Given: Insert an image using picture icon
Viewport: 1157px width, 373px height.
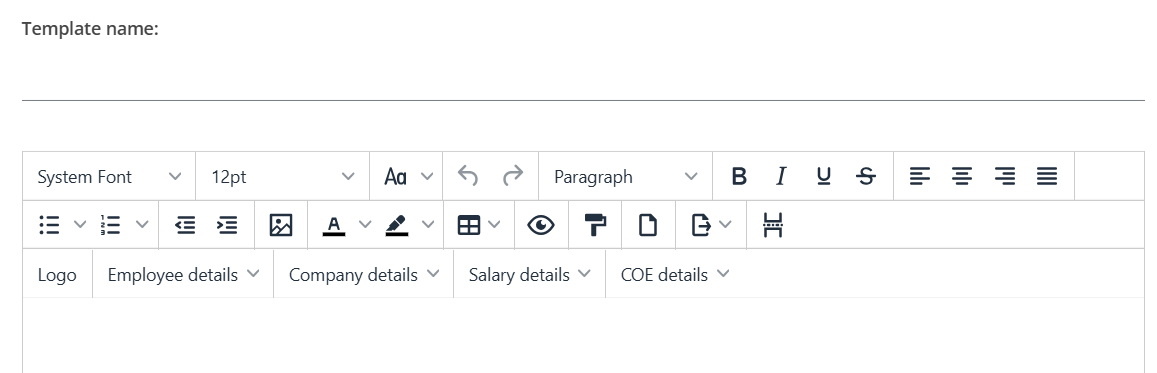Looking at the screenshot, I should pos(281,226).
